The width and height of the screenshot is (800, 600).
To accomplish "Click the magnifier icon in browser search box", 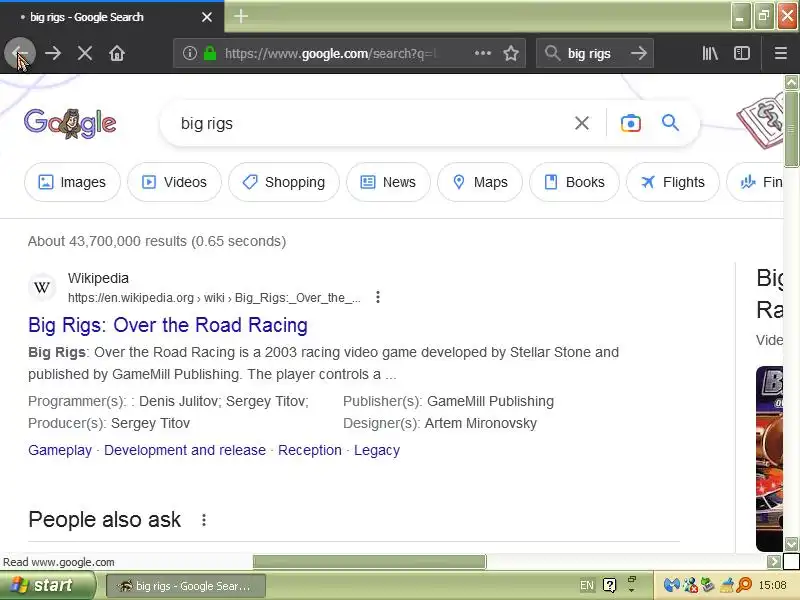I will 552,53.
